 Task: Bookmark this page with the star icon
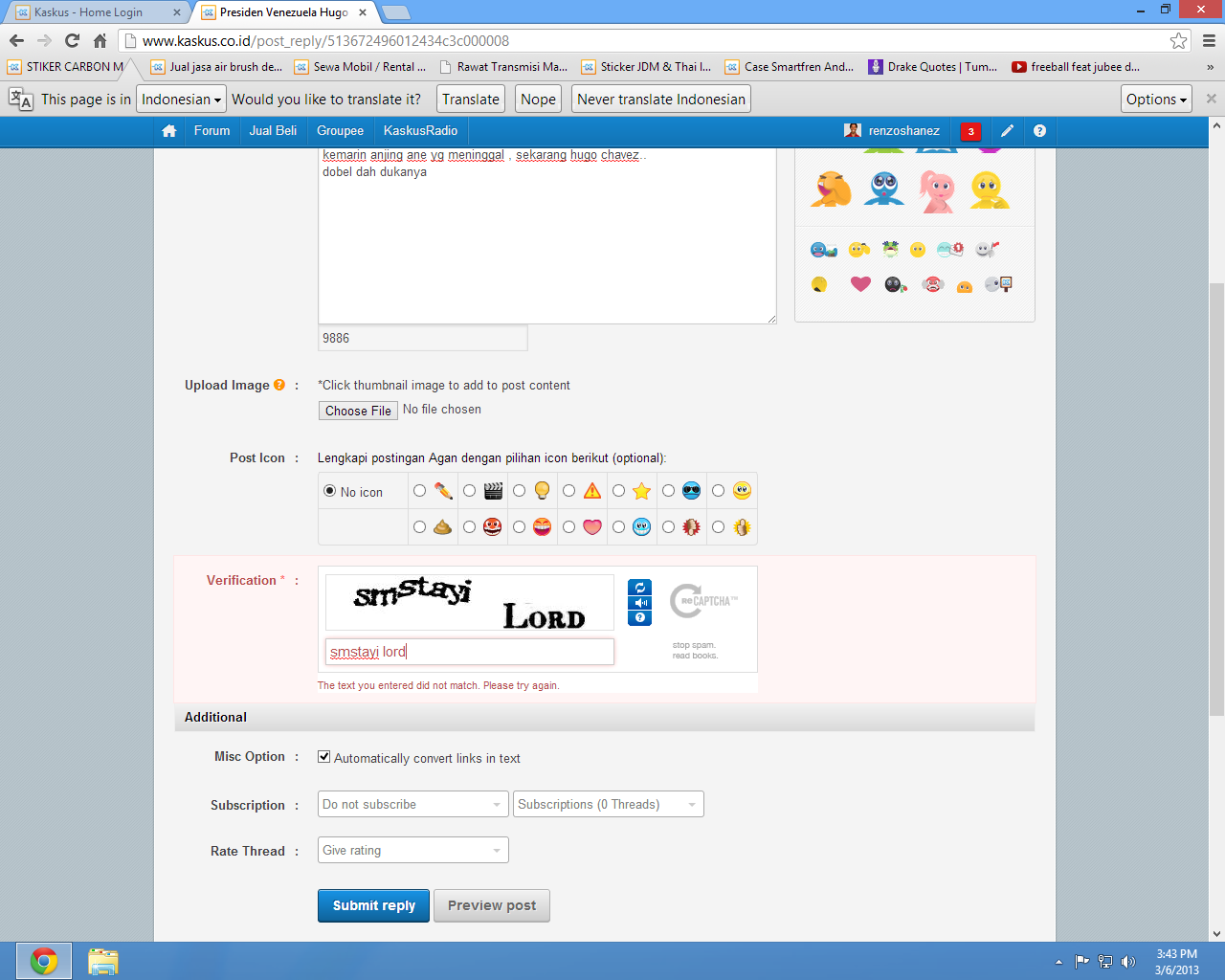point(1179,40)
